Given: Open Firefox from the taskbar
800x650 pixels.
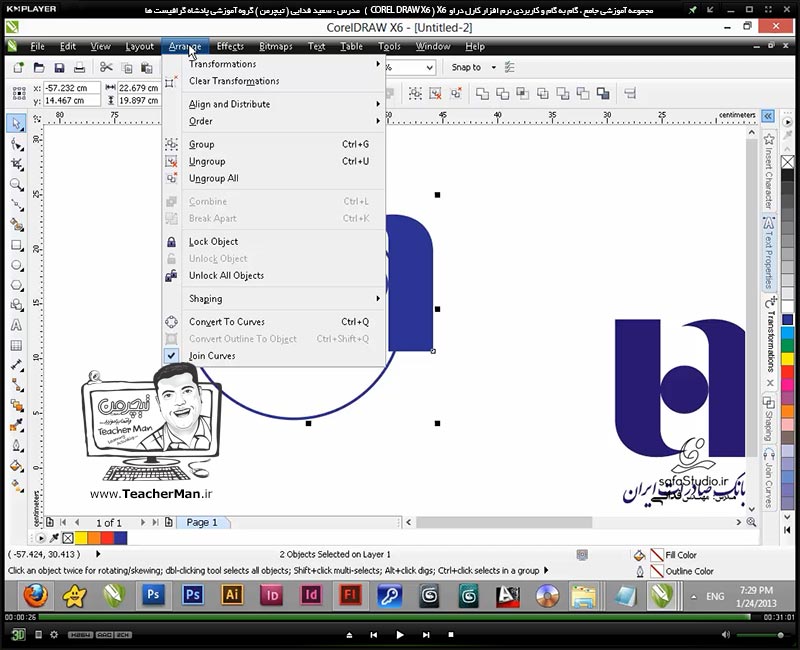Looking at the screenshot, I should pyautogui.click(x=36, y=595).
